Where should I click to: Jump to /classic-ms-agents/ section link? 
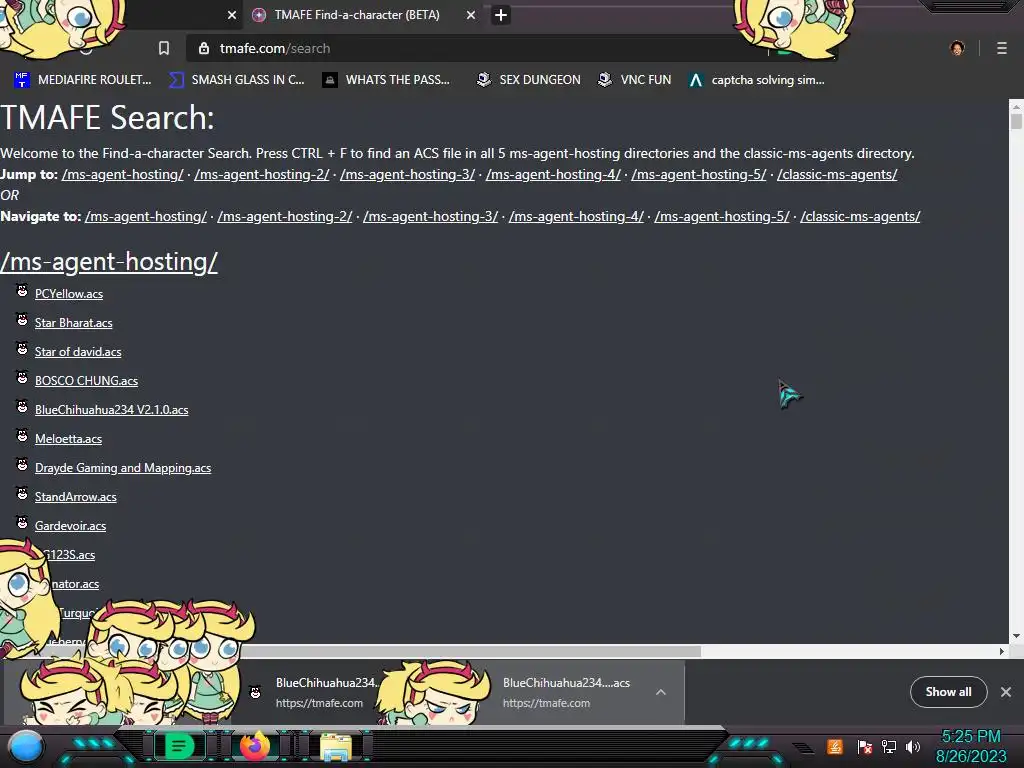click(837, 174)
